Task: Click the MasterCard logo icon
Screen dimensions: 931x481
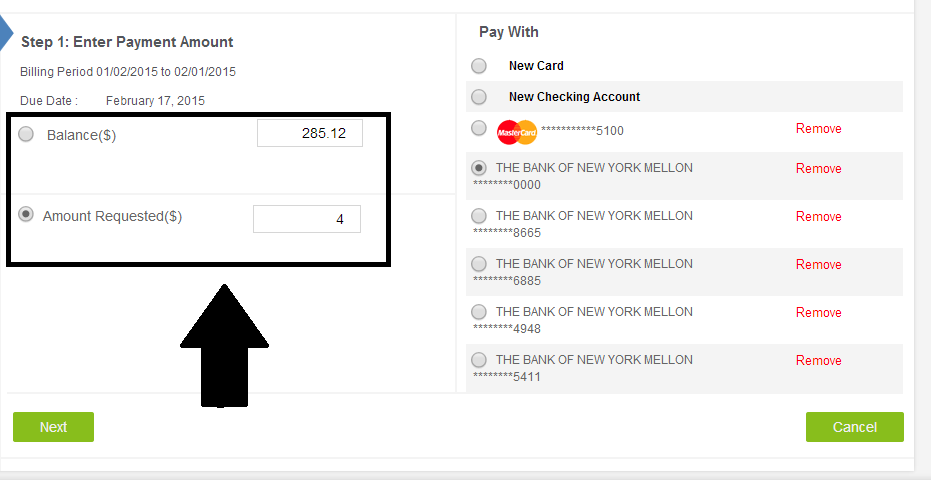Action: [517, 131]
